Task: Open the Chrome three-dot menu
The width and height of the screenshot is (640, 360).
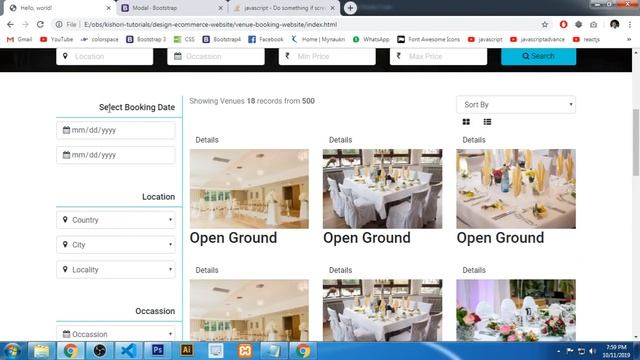Action: coord(630,24)
